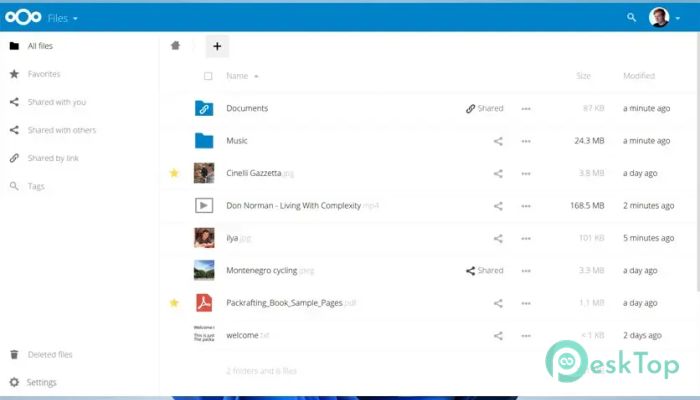Screen dimensions: 700x400
Task: Share the Don Norman video
Action: coord(498,206)
